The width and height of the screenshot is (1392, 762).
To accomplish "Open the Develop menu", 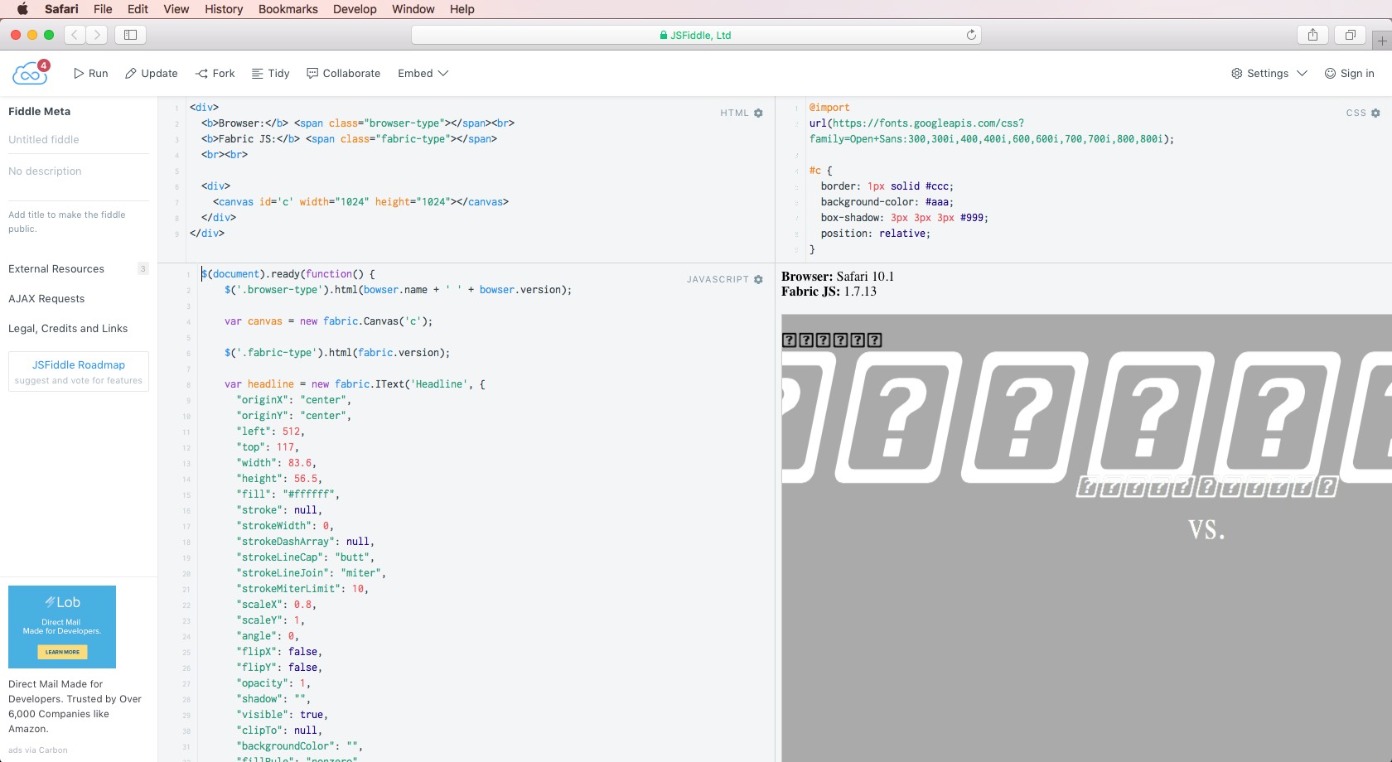I will pyautogui.click(x=354, y=9).
